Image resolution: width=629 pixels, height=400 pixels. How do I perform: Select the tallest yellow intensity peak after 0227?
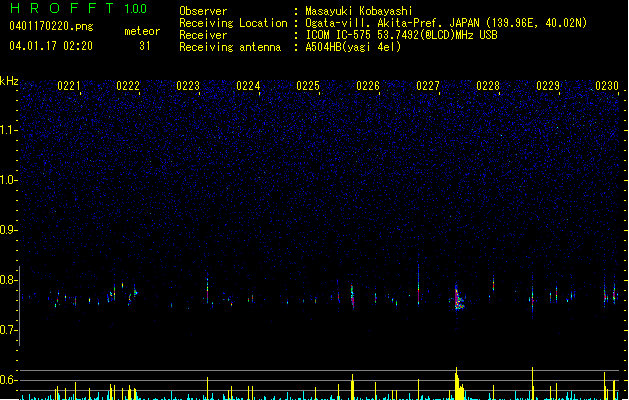point(457,383)
